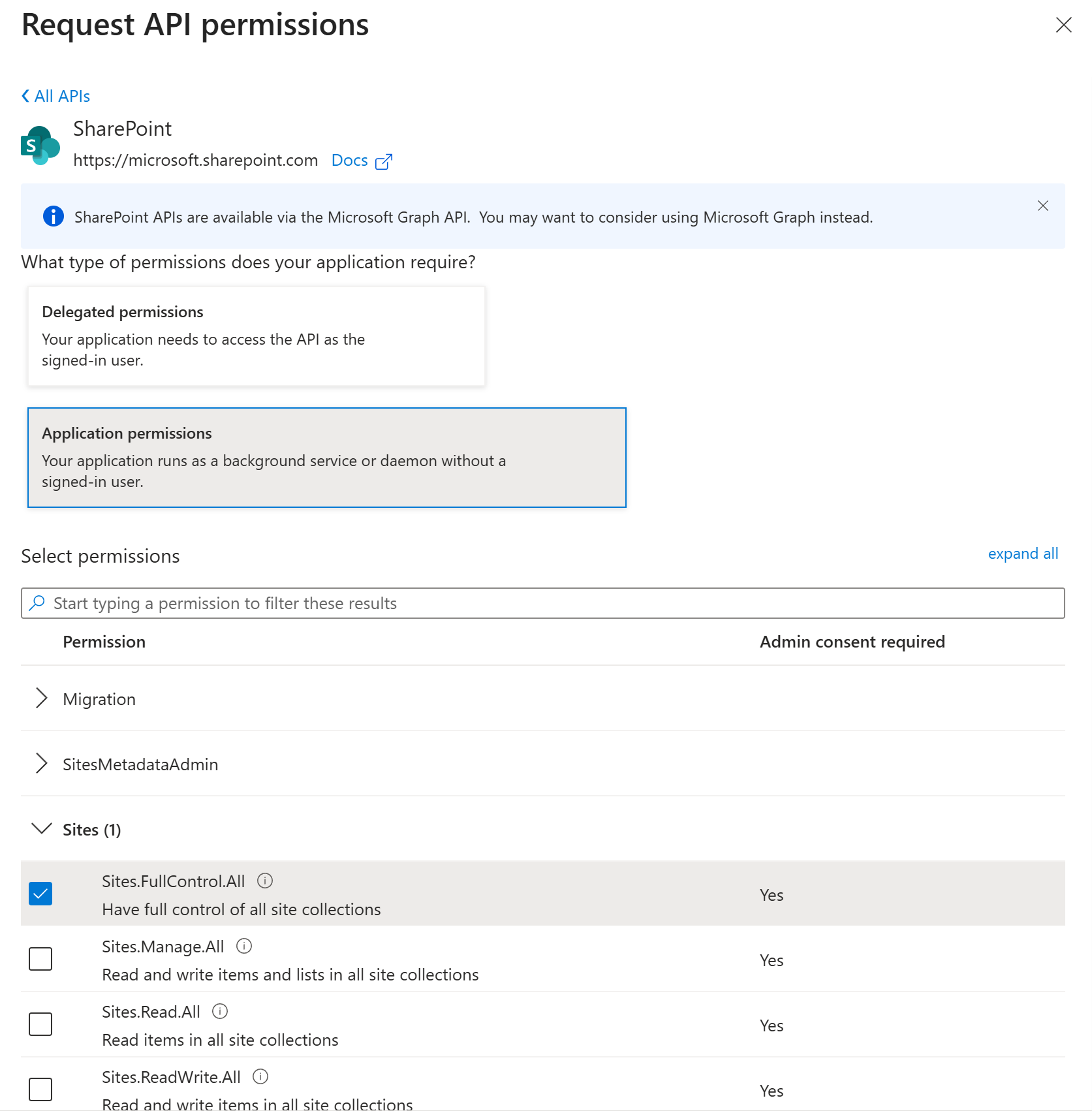Check the Sites.Manage.All permission
1092x1111 pixels.
40,958
